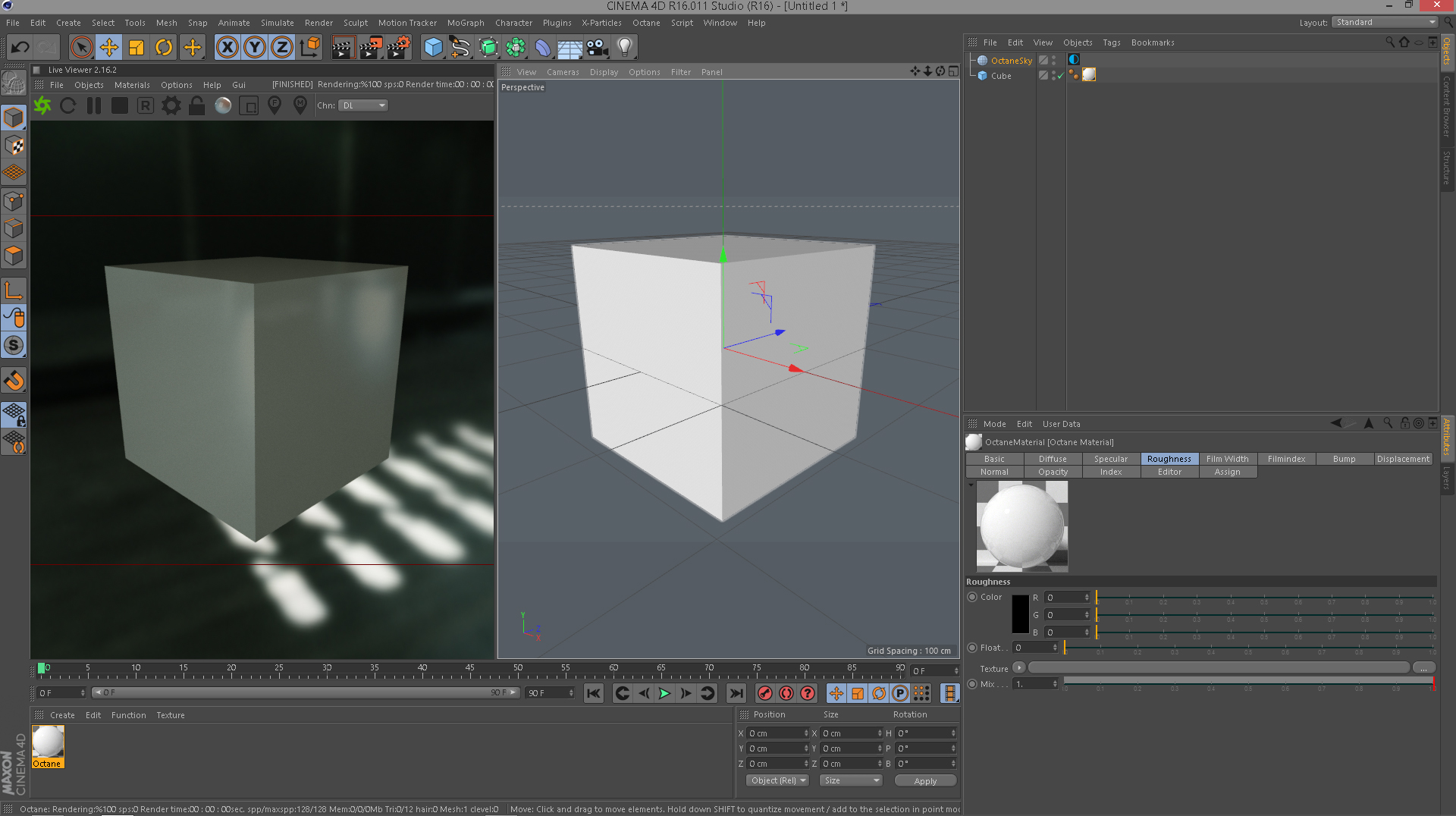Viewport: 1456px width, 816px height.
Task: Open the MoGraph menu
Action: pyautogui.click(x=465, y=23)
